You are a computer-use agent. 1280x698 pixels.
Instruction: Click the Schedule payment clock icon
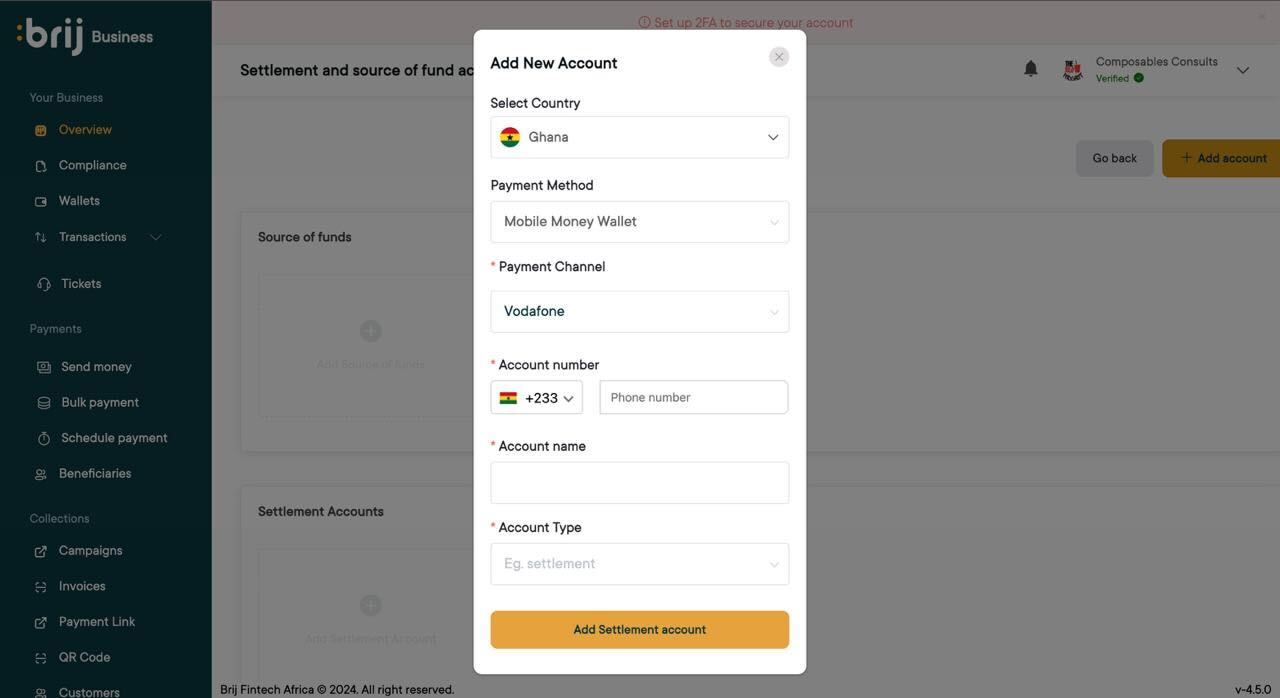(x=44, y=439)
